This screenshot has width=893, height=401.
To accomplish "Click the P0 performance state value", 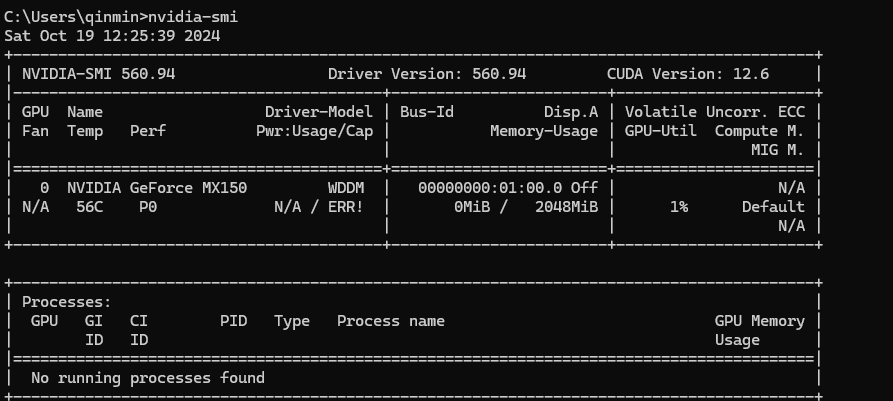I will 148,207.
